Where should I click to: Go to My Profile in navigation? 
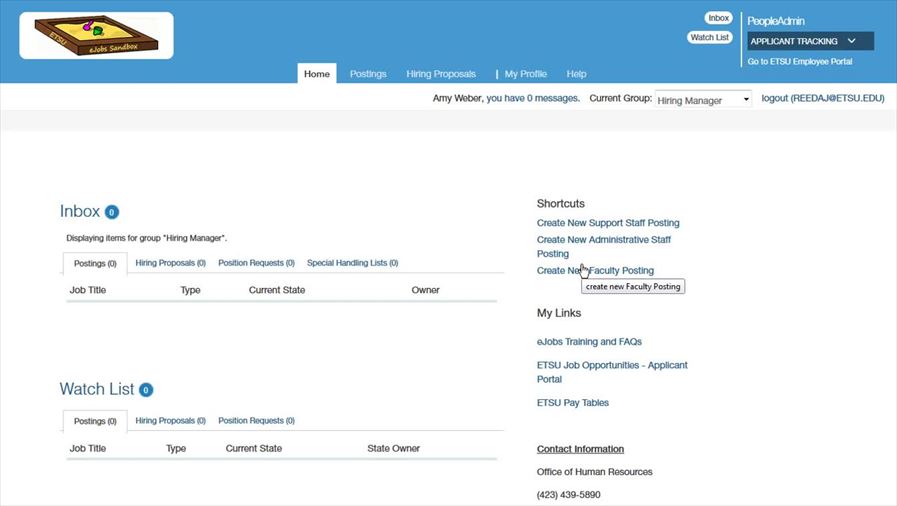pos(525,74)
